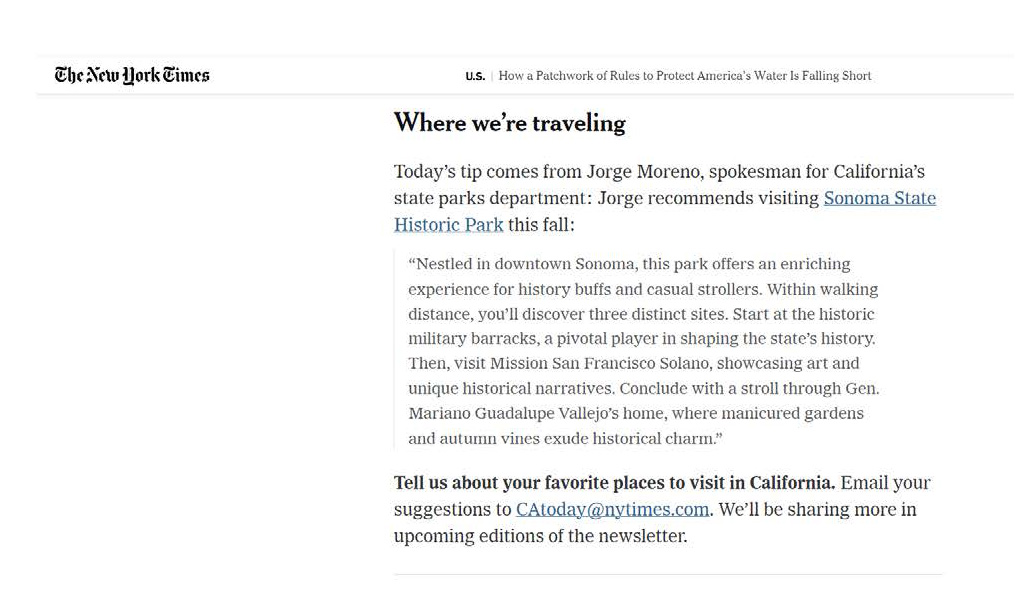Click the horizontal divider below the newsletter paragraph
The image size is (1024, 616).
pyautogui.click(x=667, y=575)
